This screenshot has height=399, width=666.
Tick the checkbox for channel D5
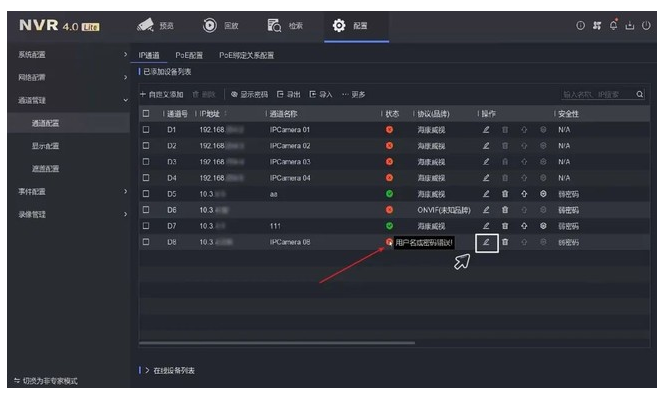click(146, 194)
